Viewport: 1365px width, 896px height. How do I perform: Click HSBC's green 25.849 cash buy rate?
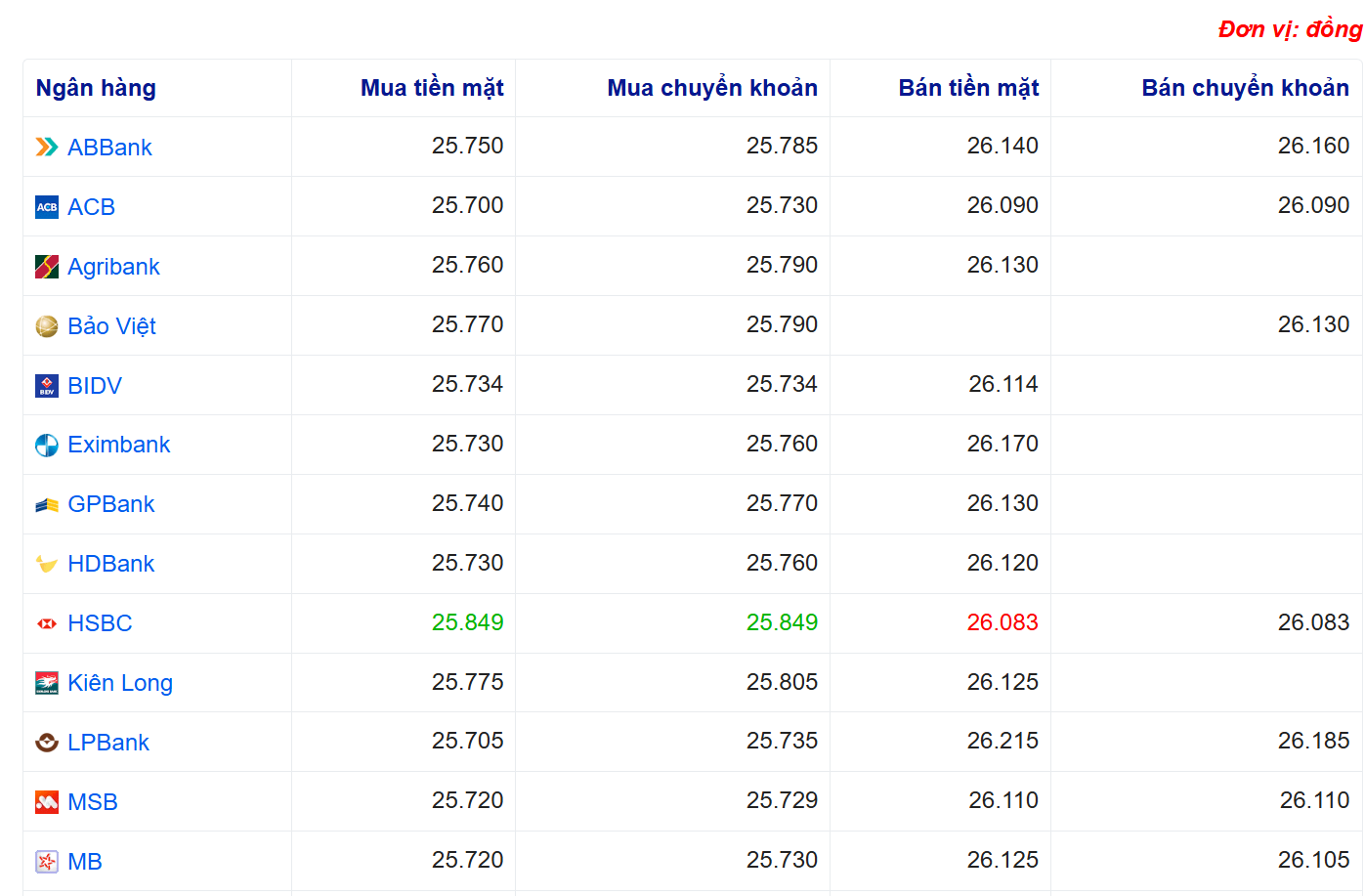[x=467, y=622]
